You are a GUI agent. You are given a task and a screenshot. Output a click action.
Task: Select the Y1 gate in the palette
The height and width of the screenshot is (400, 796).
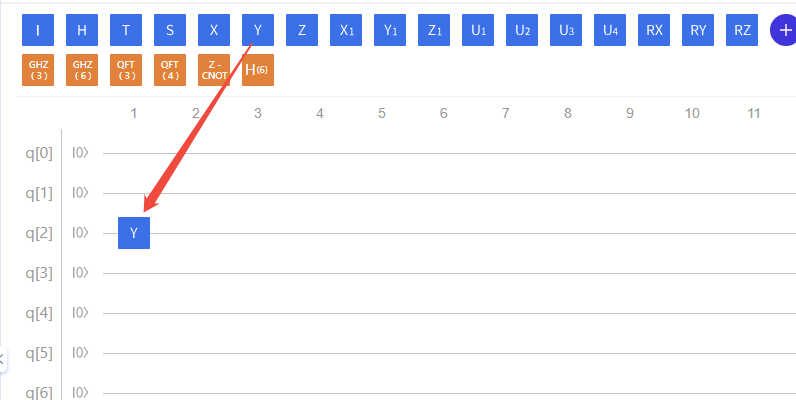(390, 30)
